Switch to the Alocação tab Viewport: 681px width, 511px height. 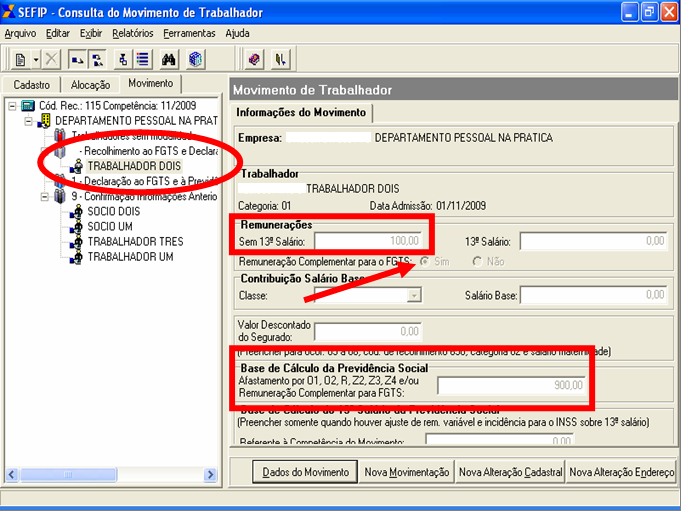90,85
